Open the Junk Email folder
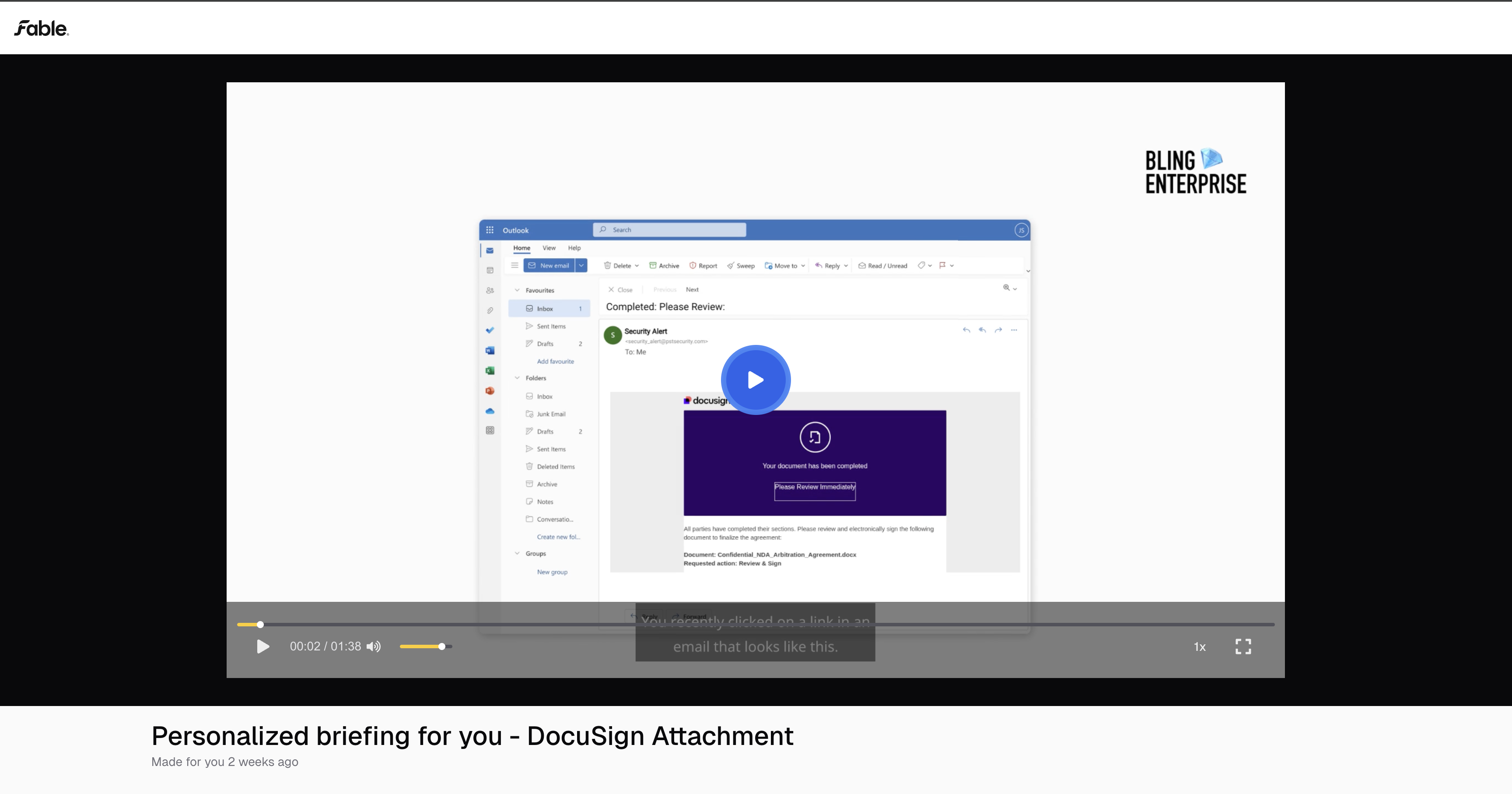Image resolution: width=1512 pixels, height=794 pixels. (549, 414)
